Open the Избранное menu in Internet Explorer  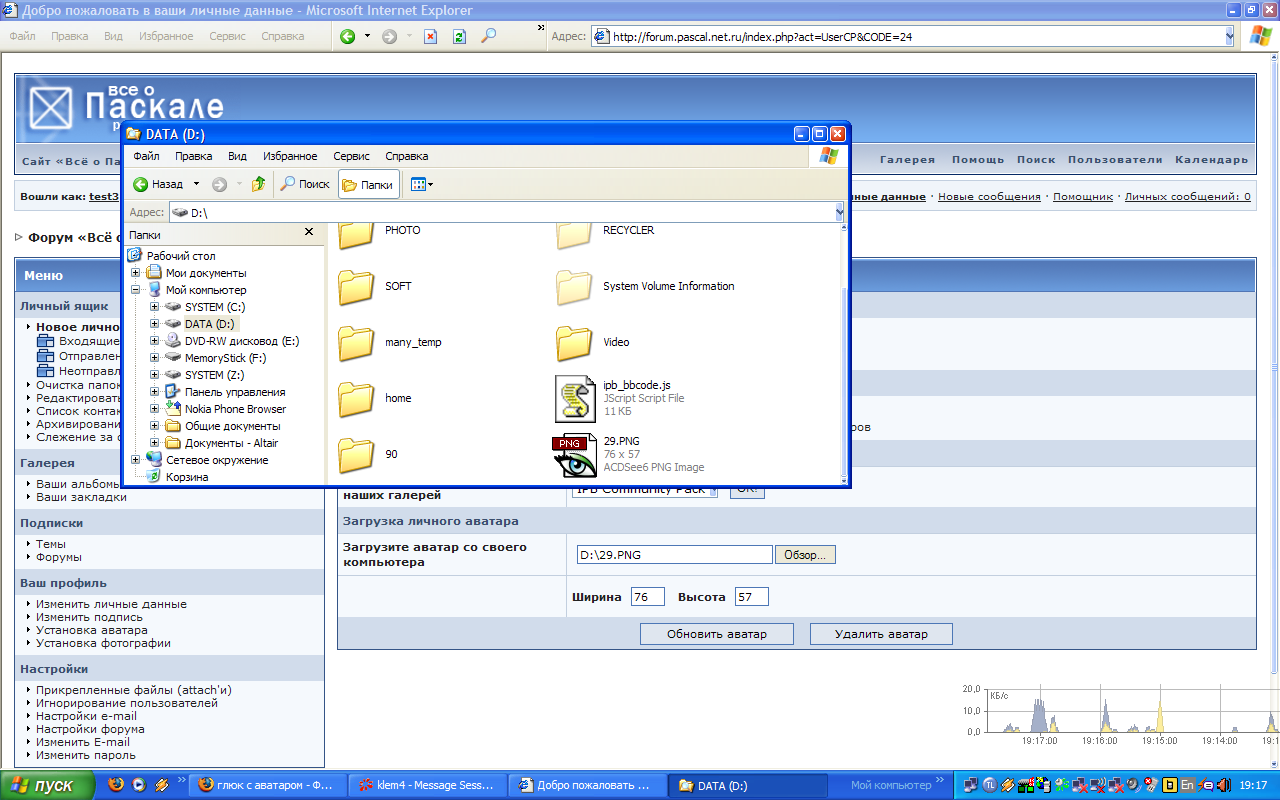[x=166, y=36]
